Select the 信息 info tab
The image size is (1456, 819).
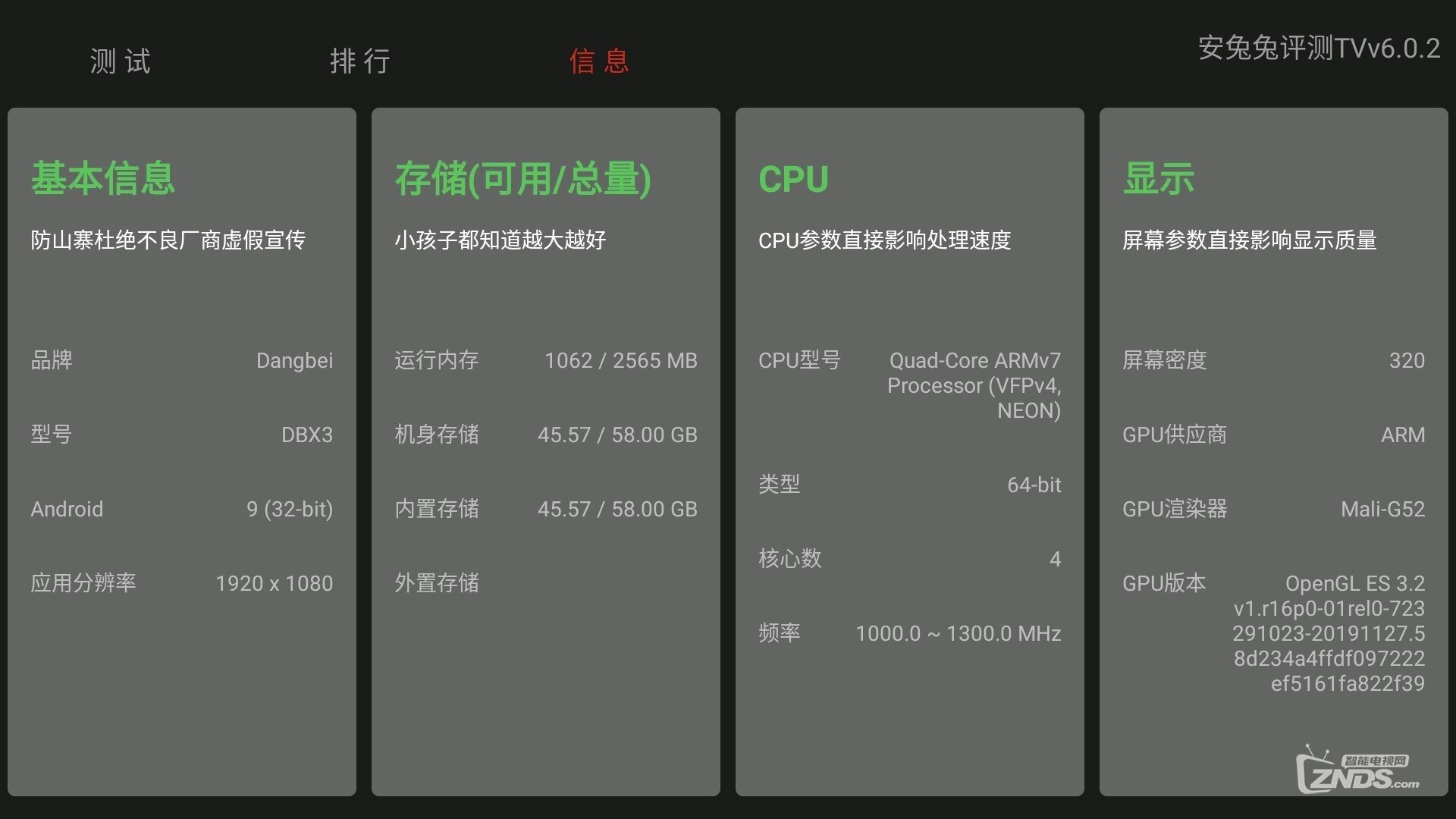[600, 61]
